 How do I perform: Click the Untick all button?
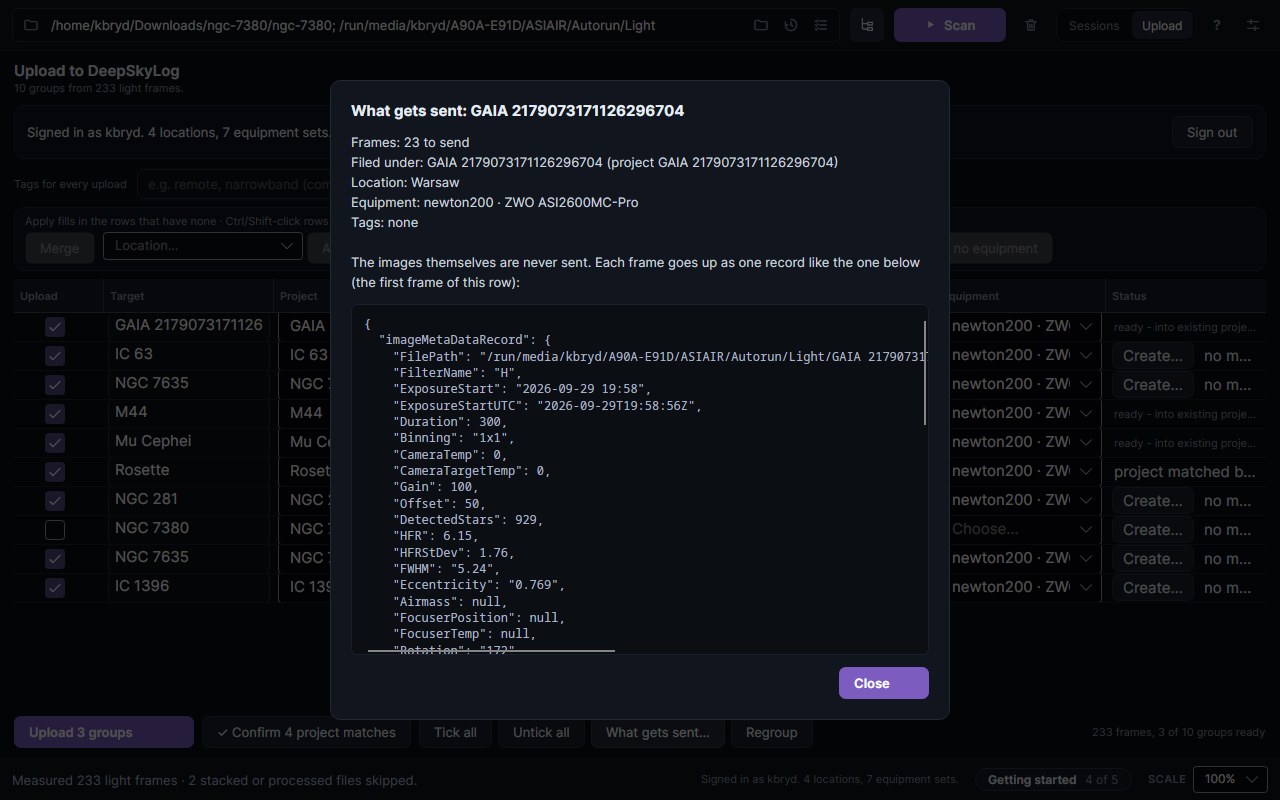click(541, 732)
